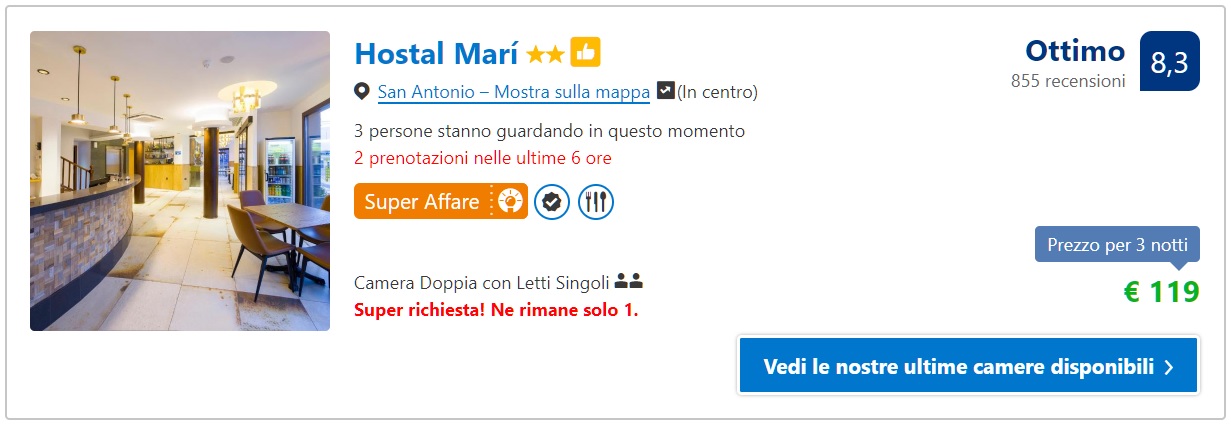Open San Antonio – Mostra sulla mappa link
Screen dimensions: 1231x427
(x=514, y=92)
